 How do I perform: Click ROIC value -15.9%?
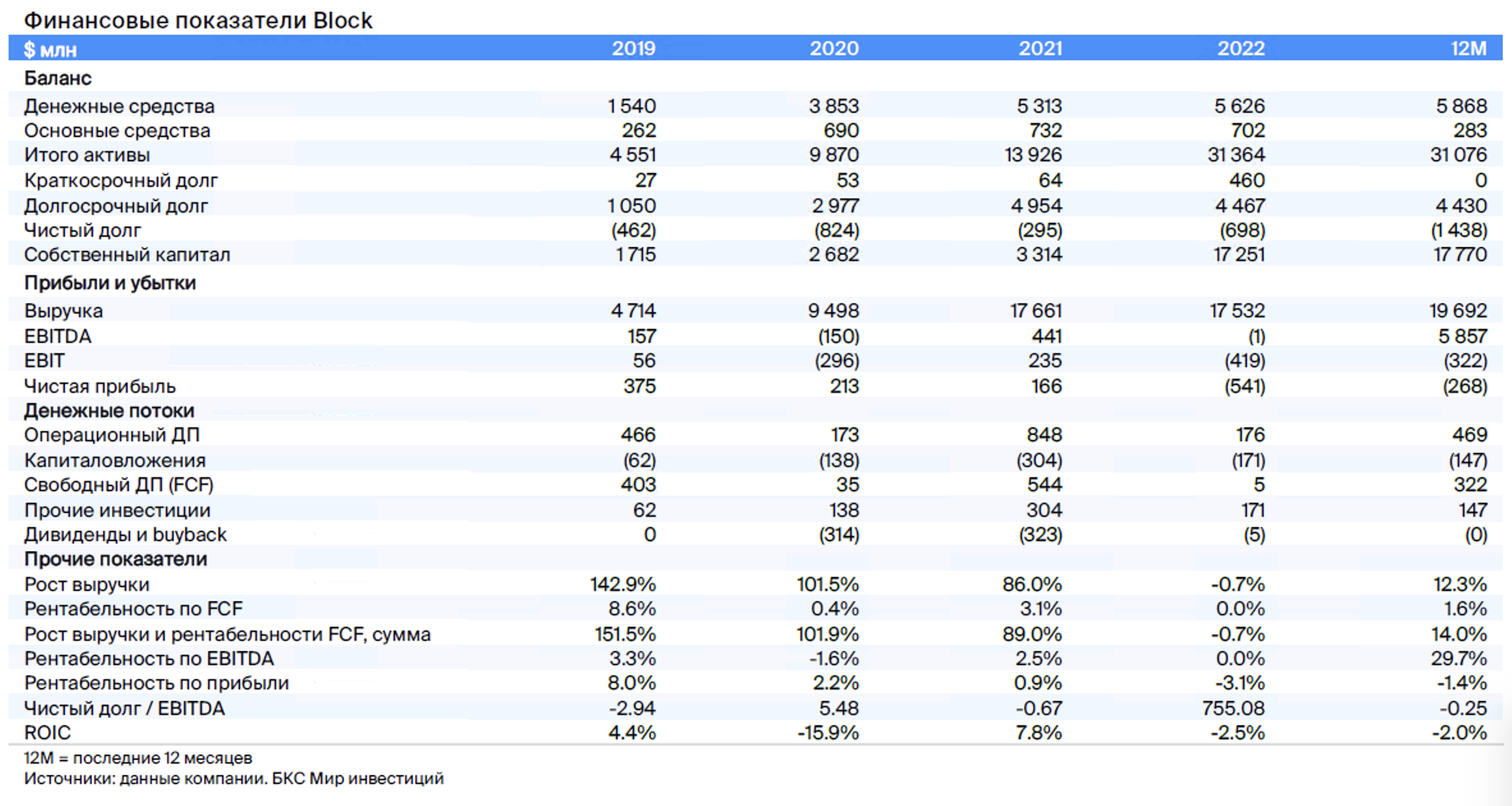tap(828, 733)
